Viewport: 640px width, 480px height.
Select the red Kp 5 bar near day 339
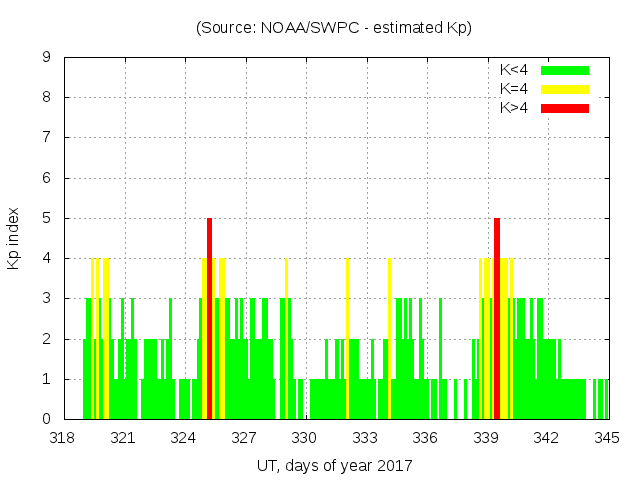pyautogui.click(x=497, y=318)
